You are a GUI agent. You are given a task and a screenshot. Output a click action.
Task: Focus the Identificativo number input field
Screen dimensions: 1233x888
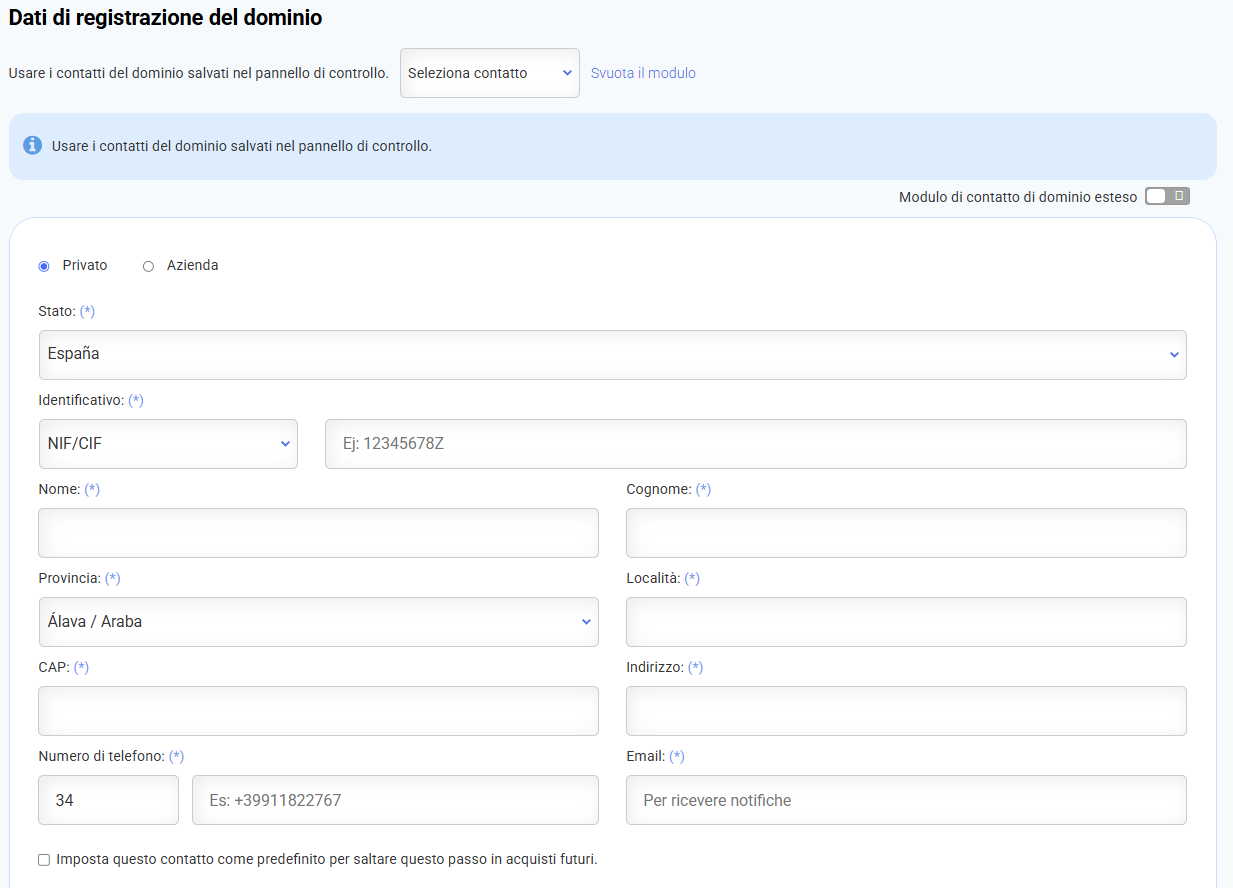point(755,444)
